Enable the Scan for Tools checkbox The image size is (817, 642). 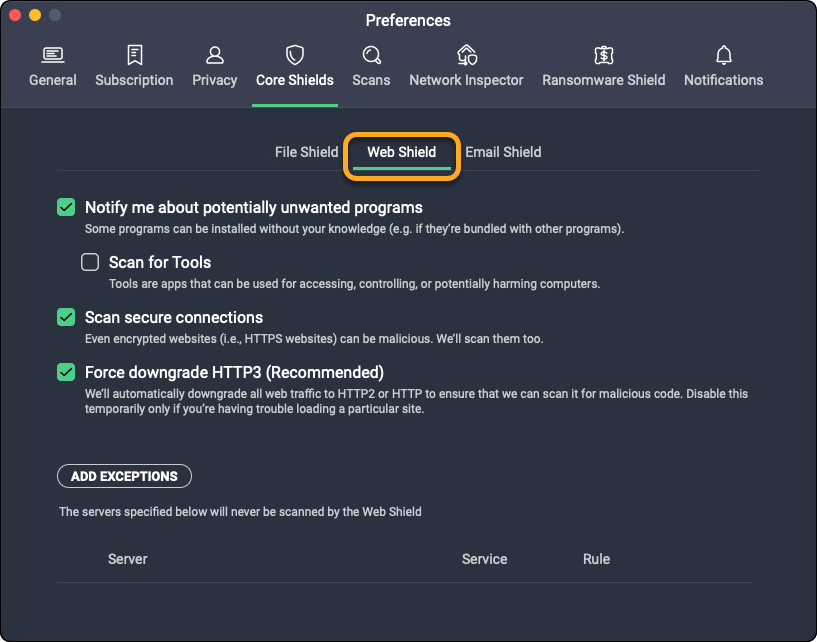90,263
